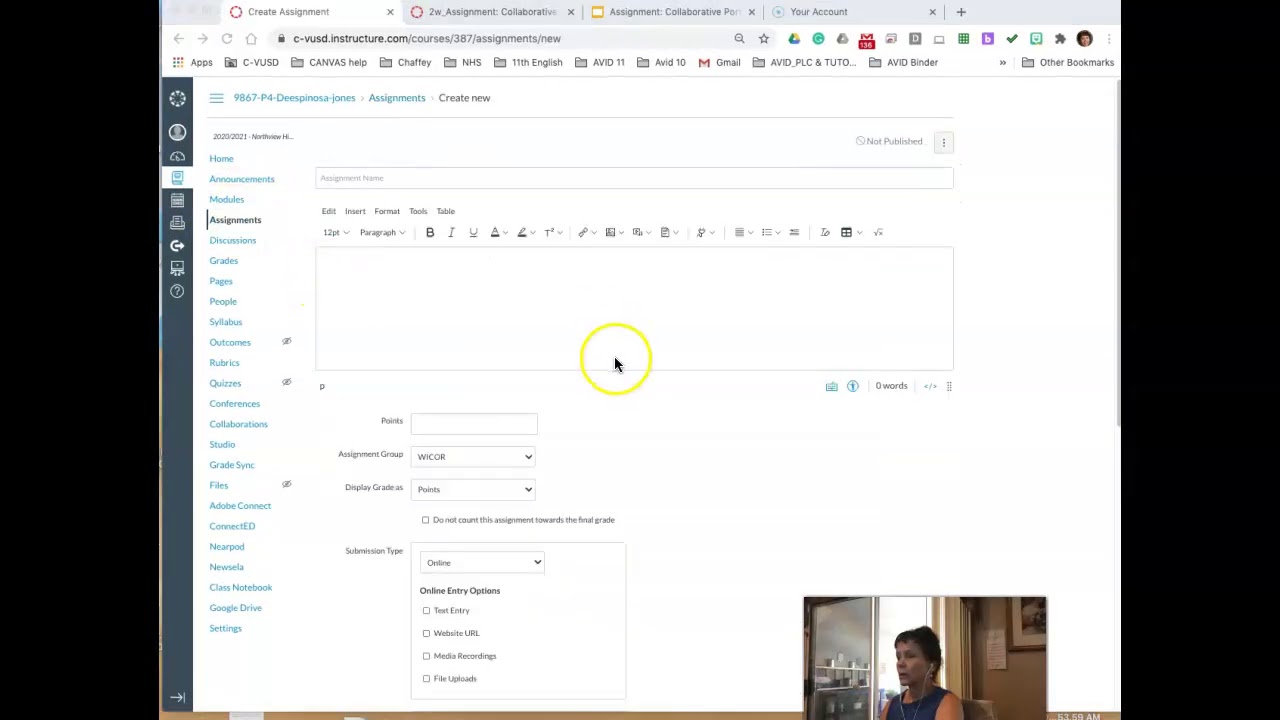Open the highlight color picker
This screenshot has height=720, width=1280.
click(525, 232)
